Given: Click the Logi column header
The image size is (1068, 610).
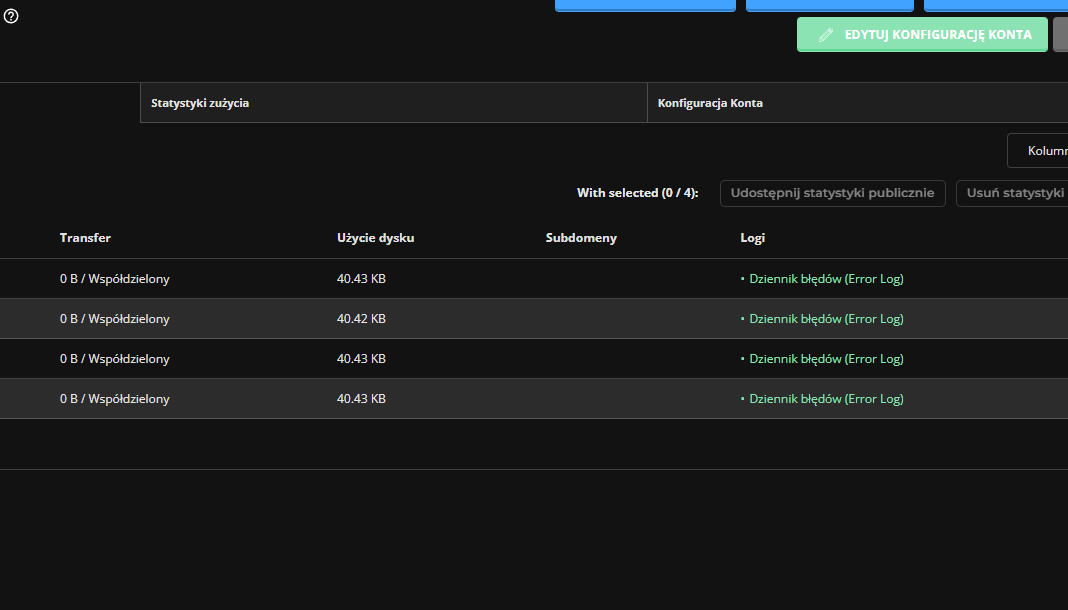Looking at the screenshot, I should (x=752, y=238).
